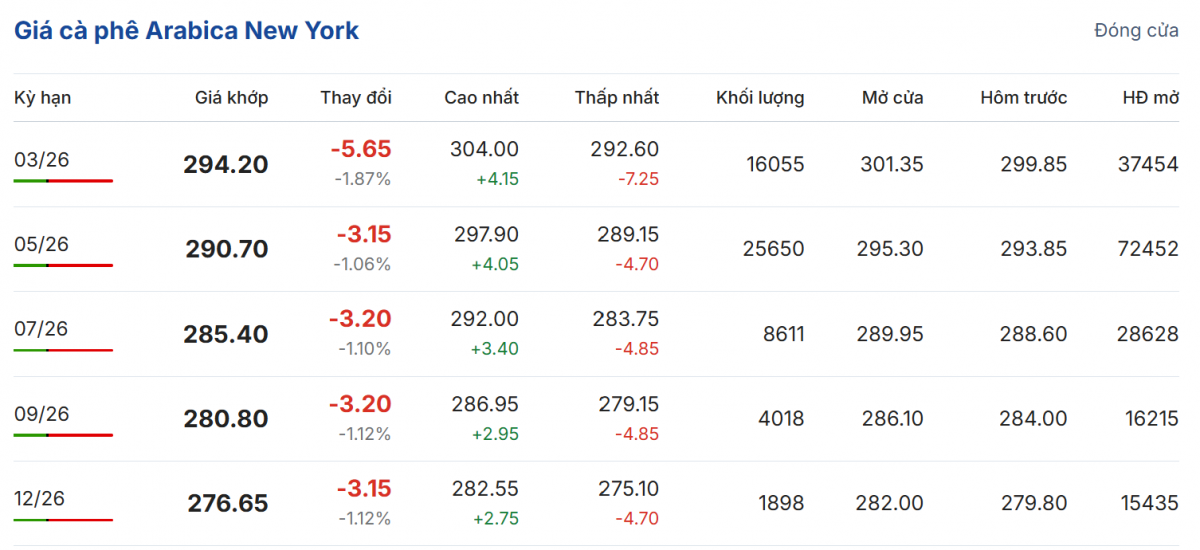Click the 'HĐ mở' column header
Image resolution: width=1200 pixels, height=550 pixels.
(x=1150, y=98)
